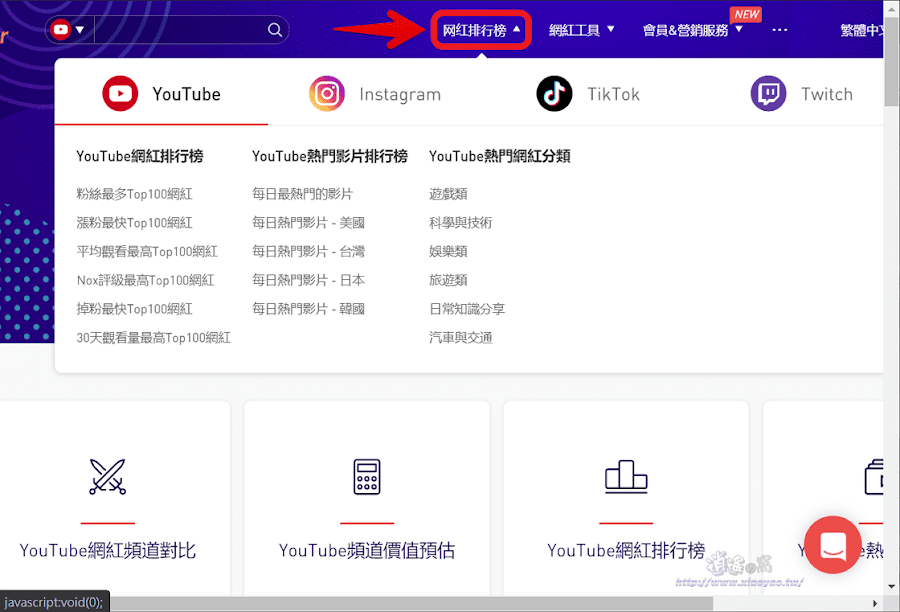Open the three-dots more menu
The image size is (900, 612).
coord(779,30)
